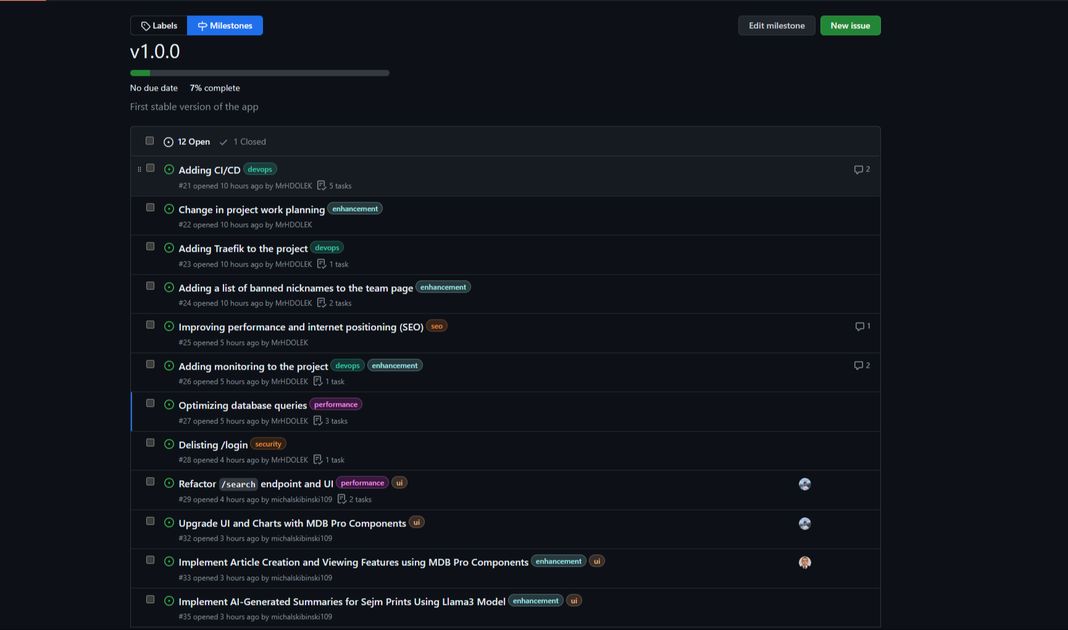Check the box for Adding Traefik to the project
This screenshot has height=630, width=1068.
150,247
